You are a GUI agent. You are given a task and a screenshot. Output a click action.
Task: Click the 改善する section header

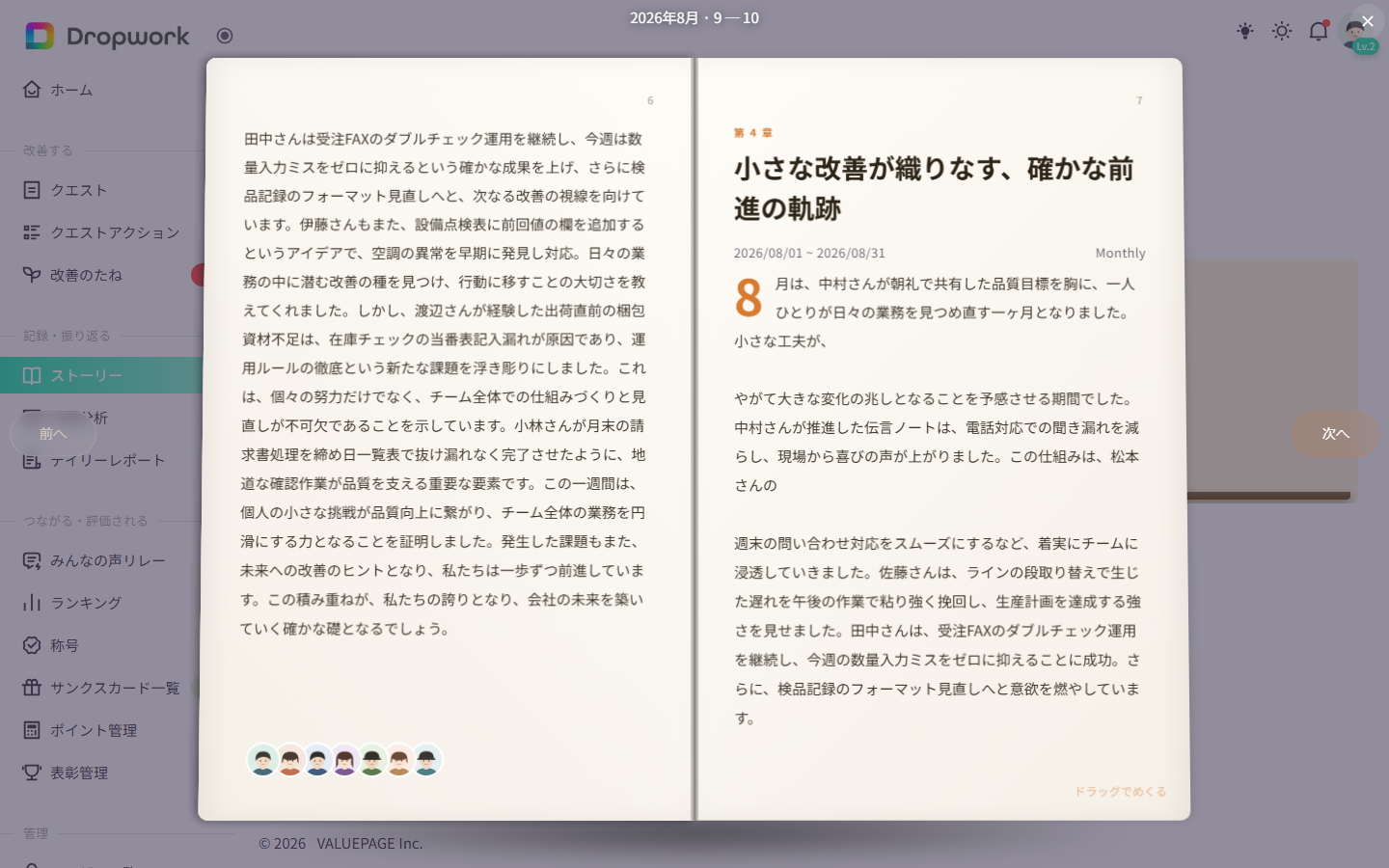pyautogui.click(x=48, y=150)
